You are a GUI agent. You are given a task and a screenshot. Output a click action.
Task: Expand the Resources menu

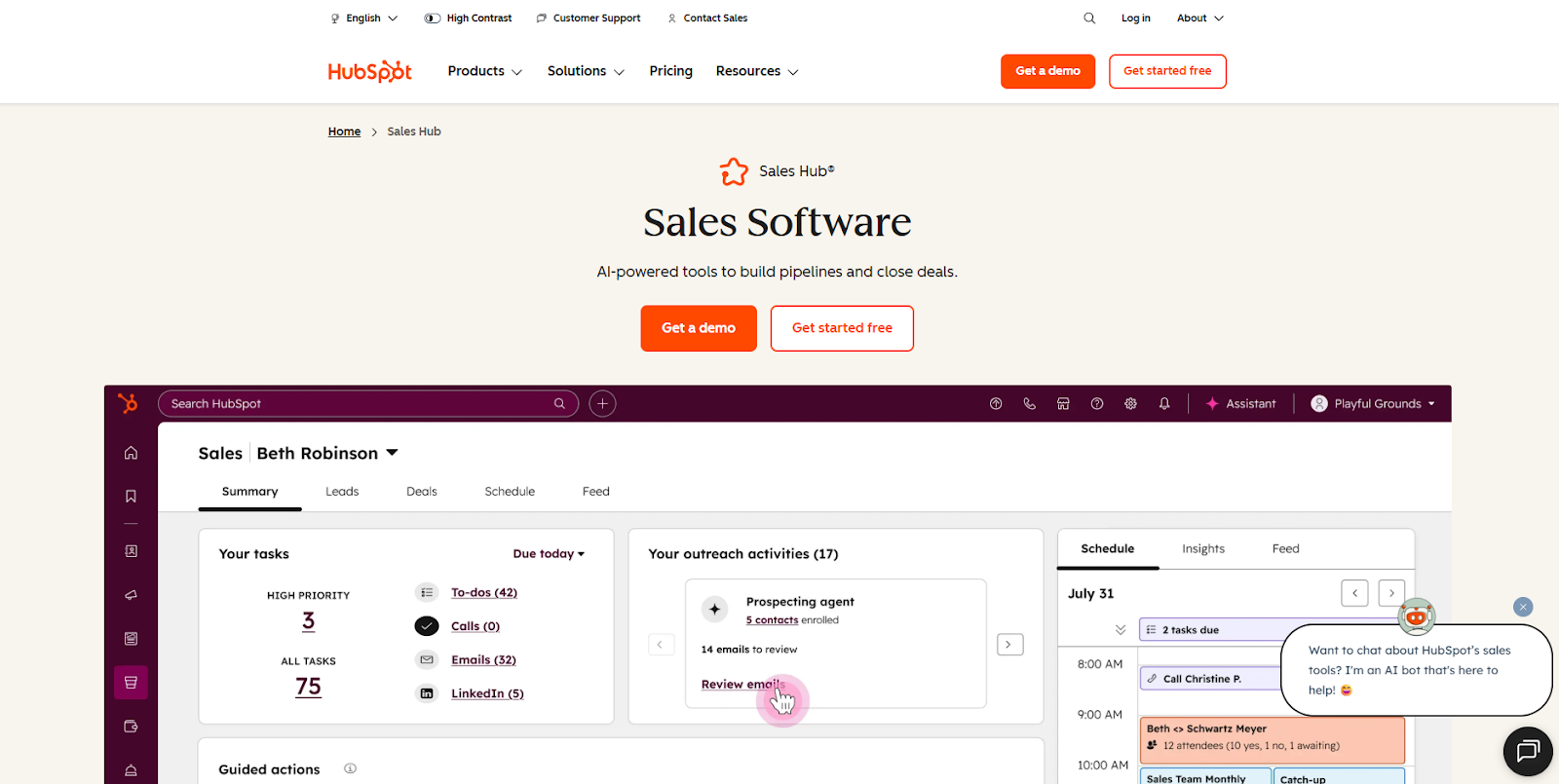point(757,71)
